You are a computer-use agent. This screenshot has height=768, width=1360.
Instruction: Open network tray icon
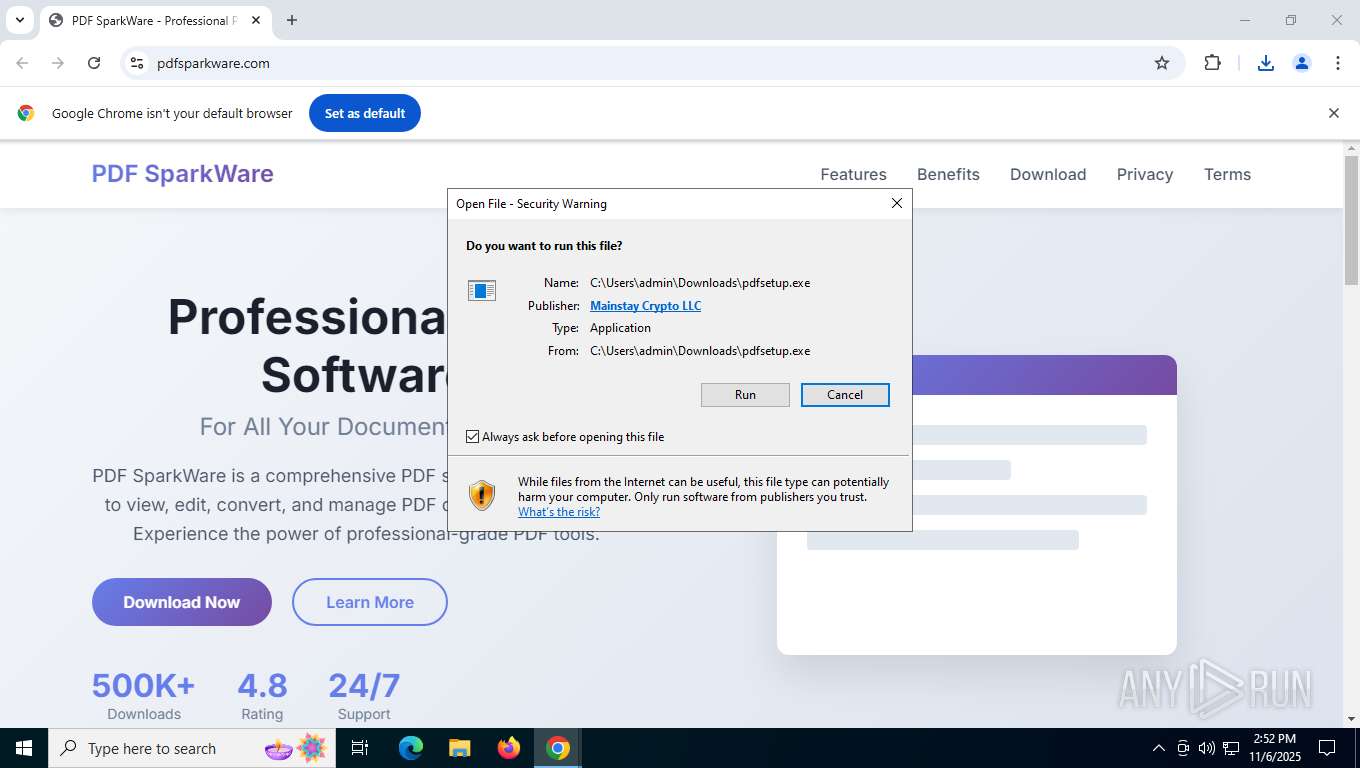tap(1232, 748)
